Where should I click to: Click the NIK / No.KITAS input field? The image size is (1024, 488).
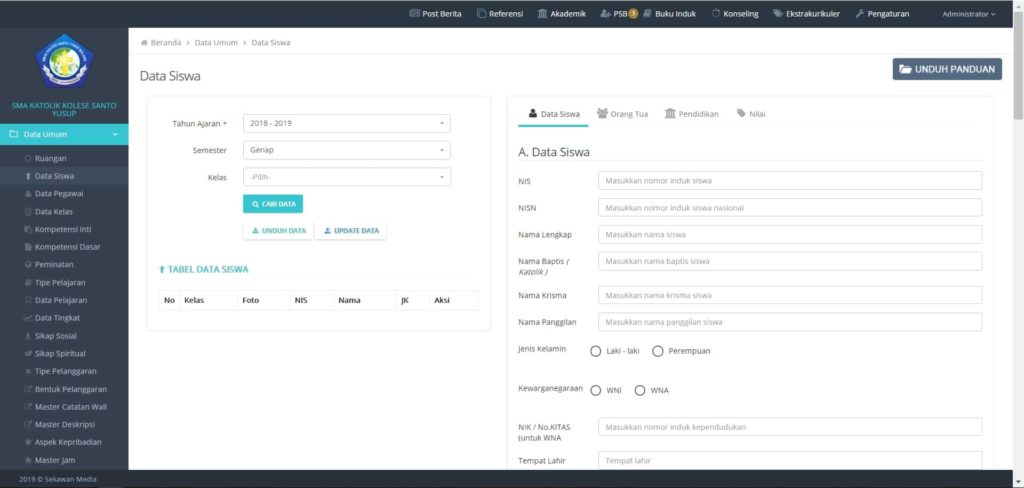click(x=790, y=427)
